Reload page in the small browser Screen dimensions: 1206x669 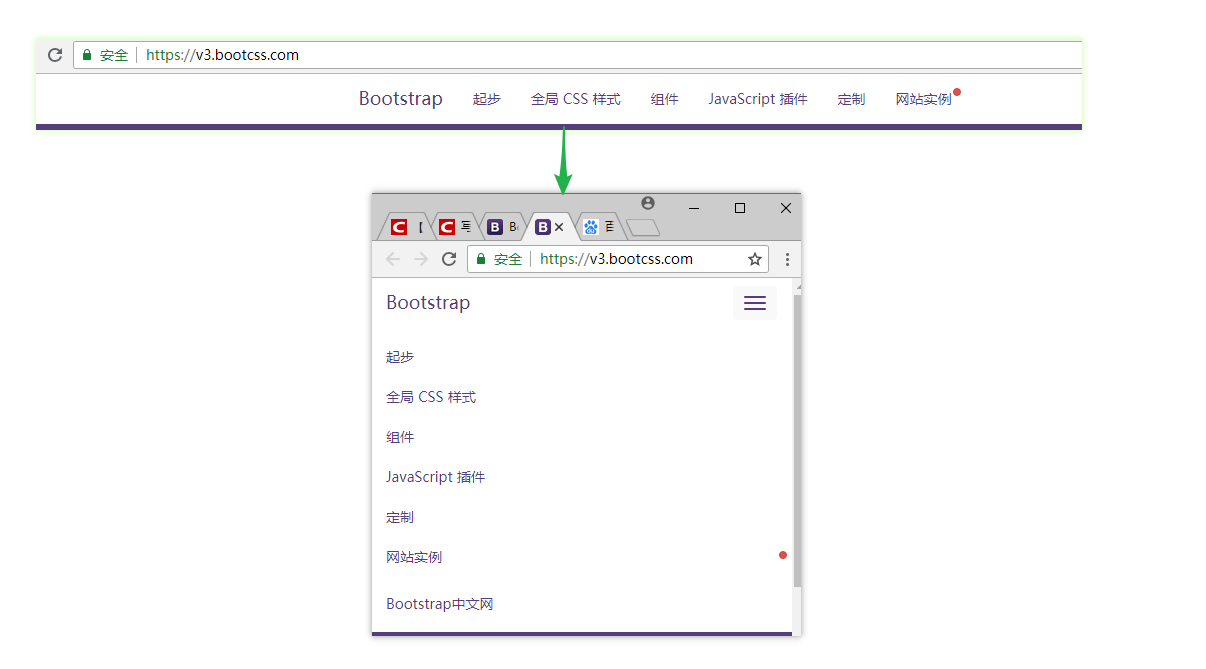449,259
